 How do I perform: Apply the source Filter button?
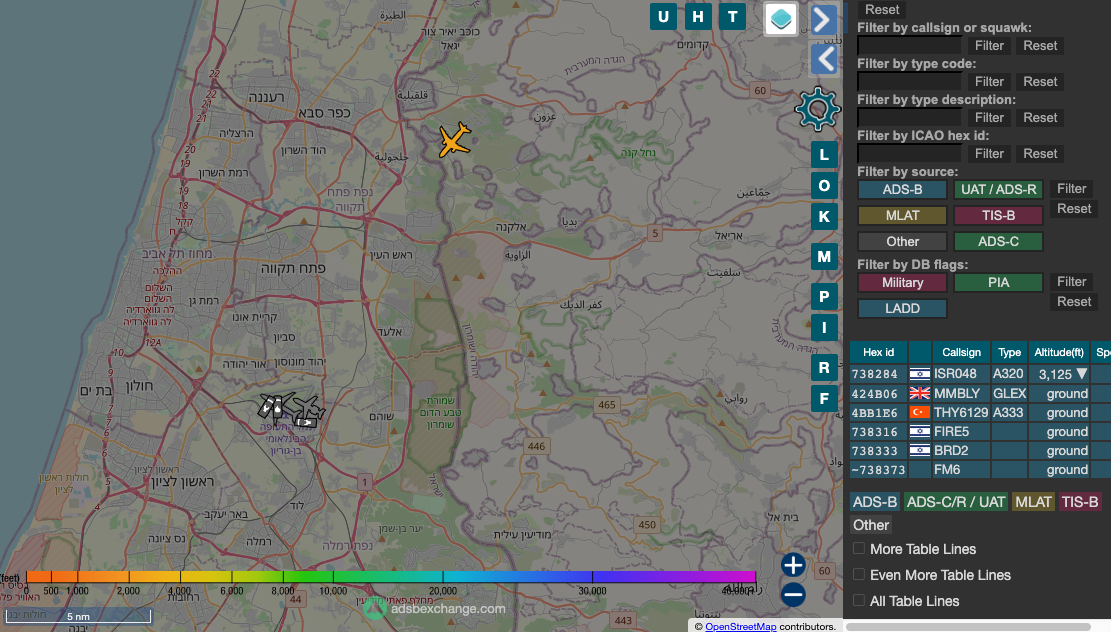pyautogui.click(x=1071, y=188)
